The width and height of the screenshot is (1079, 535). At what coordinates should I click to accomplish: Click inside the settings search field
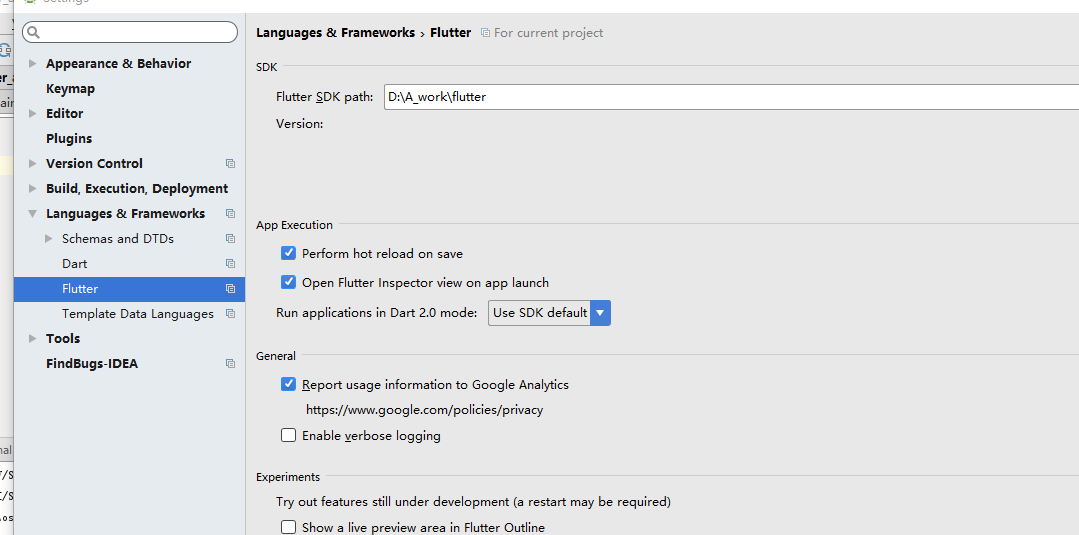point(130,32)
